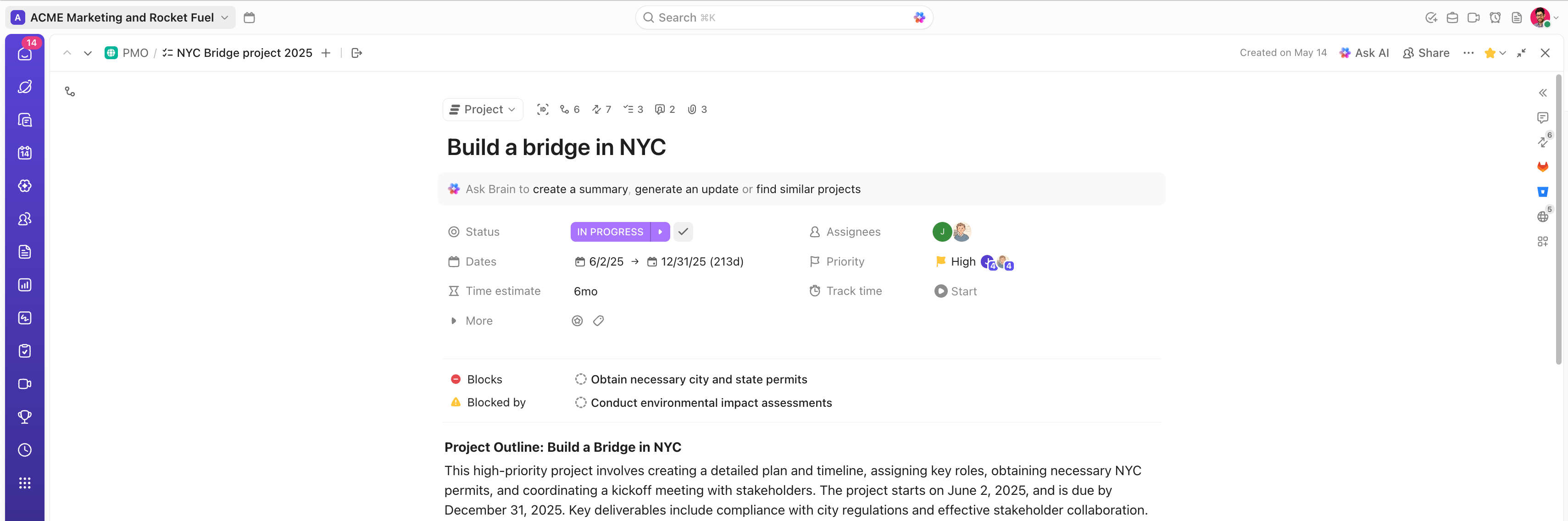The height and width of the screenshot is (521, 1568).
Task: Open the Bitbucket integration icon
Action: point(1542,192)
